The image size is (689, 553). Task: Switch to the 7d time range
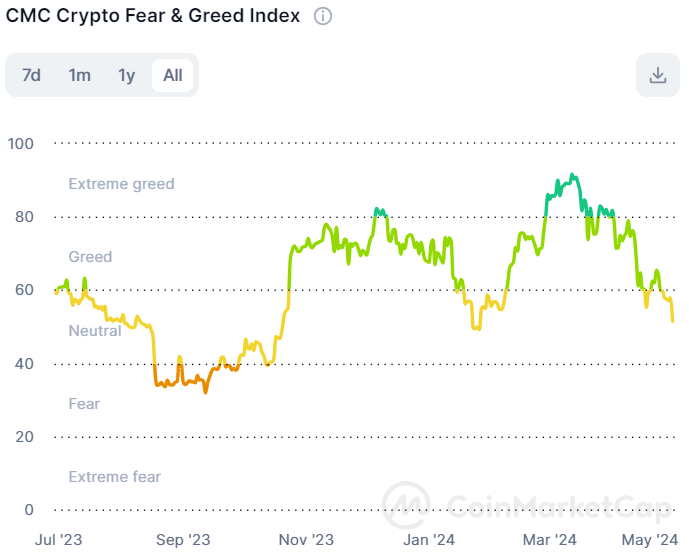click(x=31, y=75)
